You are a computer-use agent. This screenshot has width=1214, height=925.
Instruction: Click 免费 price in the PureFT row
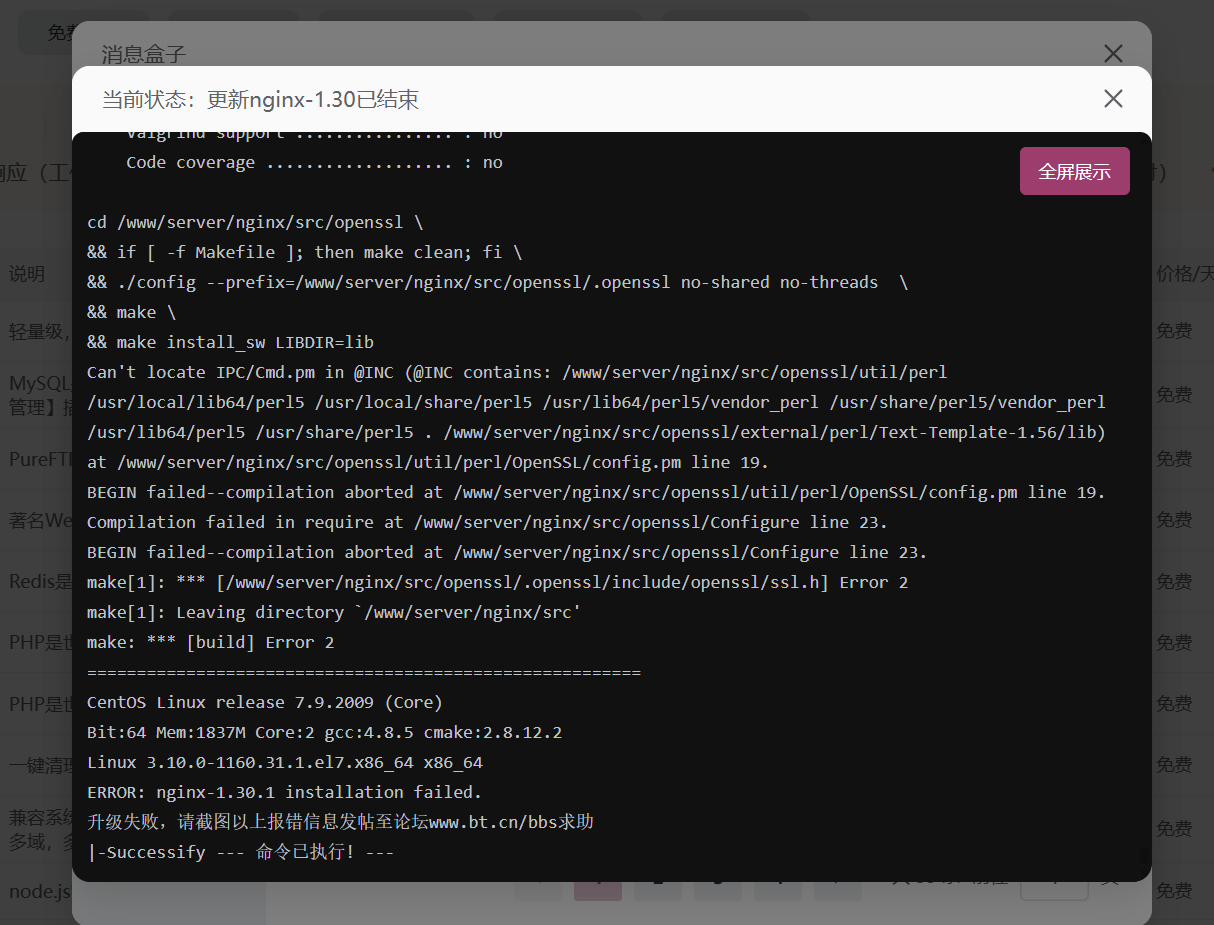tap(1174, 459)
